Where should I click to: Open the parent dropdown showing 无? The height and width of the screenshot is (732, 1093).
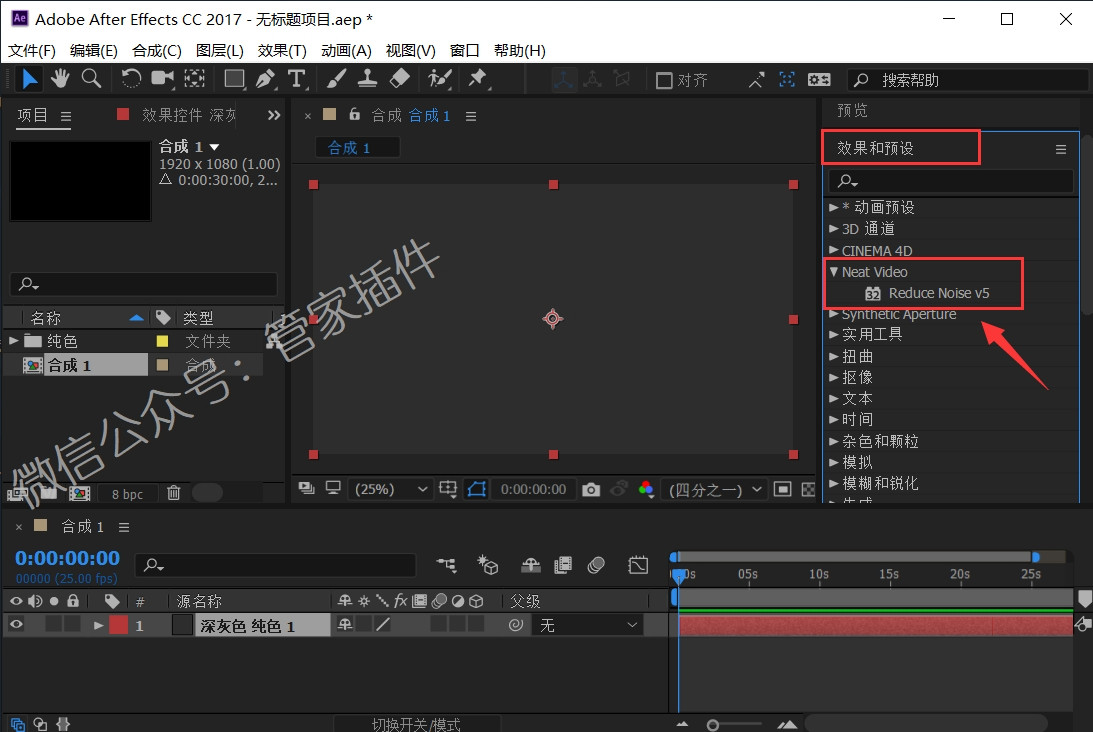[587, 625]
